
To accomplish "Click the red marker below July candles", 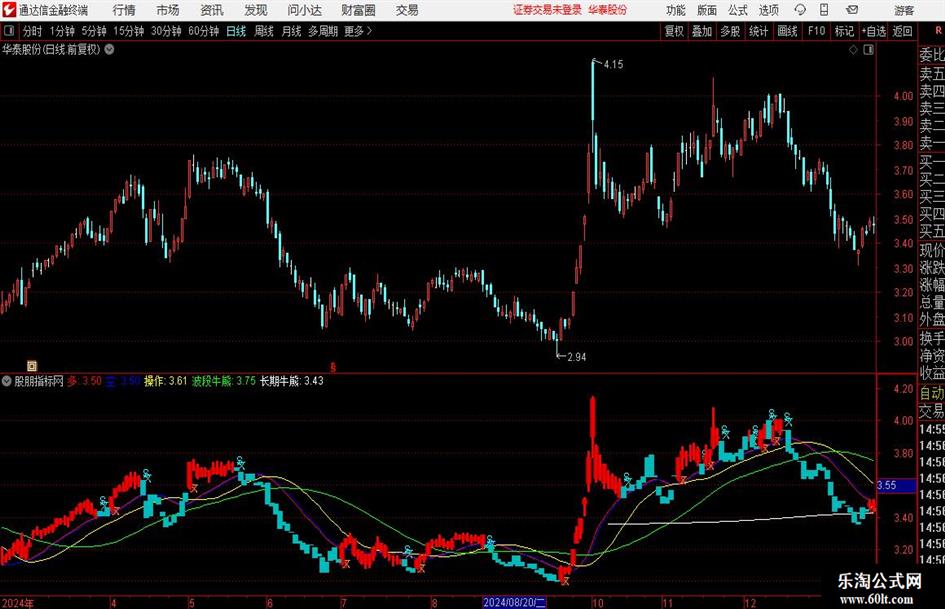I will point(333,366).
